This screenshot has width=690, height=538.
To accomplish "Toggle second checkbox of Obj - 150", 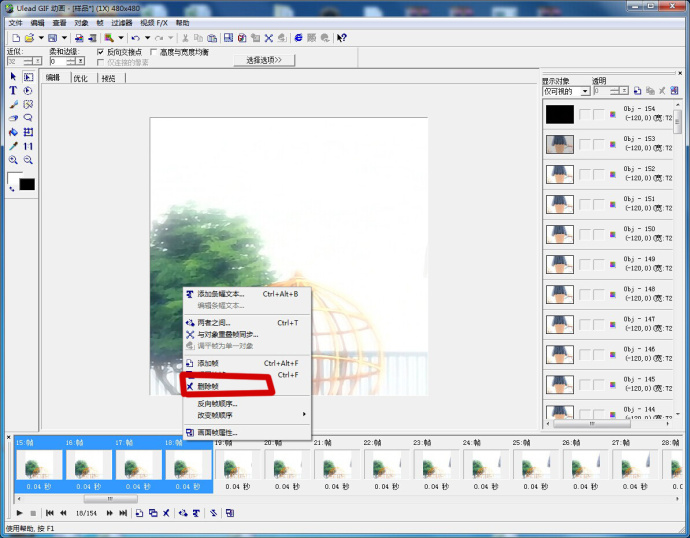I will click(x=598, y=234).
